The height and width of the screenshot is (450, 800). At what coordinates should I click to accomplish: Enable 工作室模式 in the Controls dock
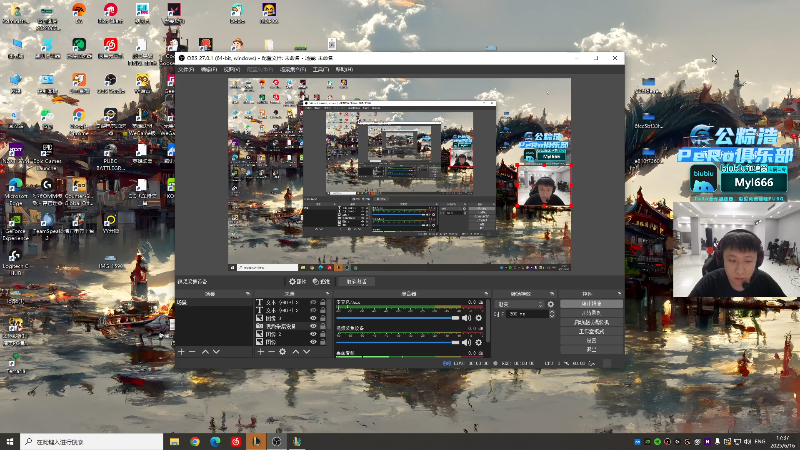[591, 331]
